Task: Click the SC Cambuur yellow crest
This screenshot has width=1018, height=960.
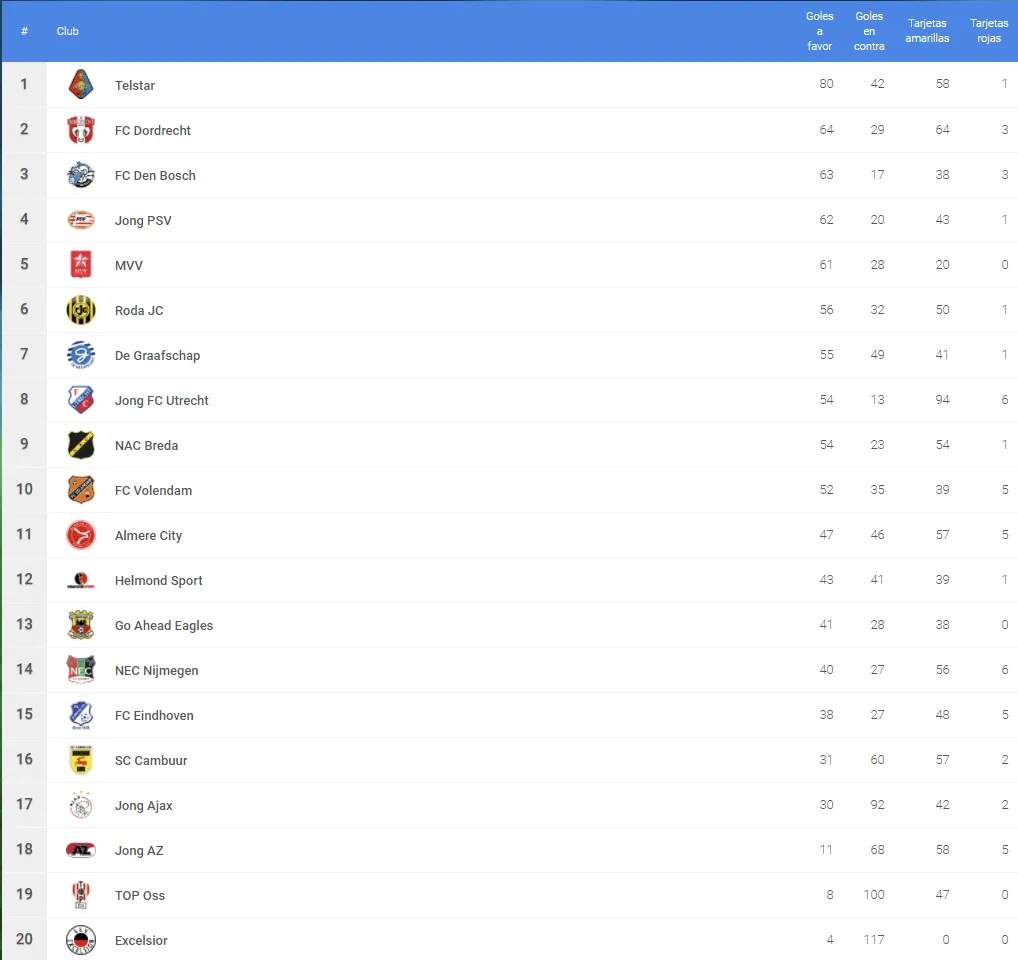Action: tap(81, 759)
